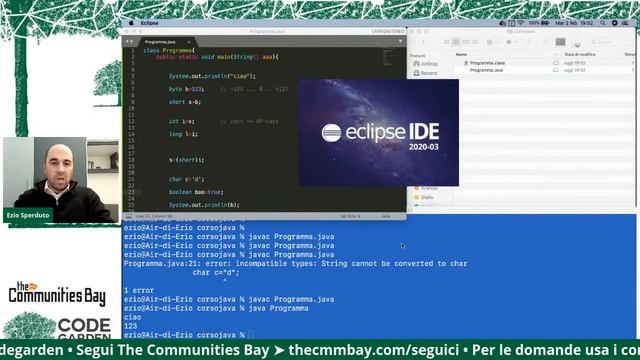Open Finder action gear dropdown
The width and height of the screenshot is (640, 360).
pyautogui.click(x=511, y=42)
